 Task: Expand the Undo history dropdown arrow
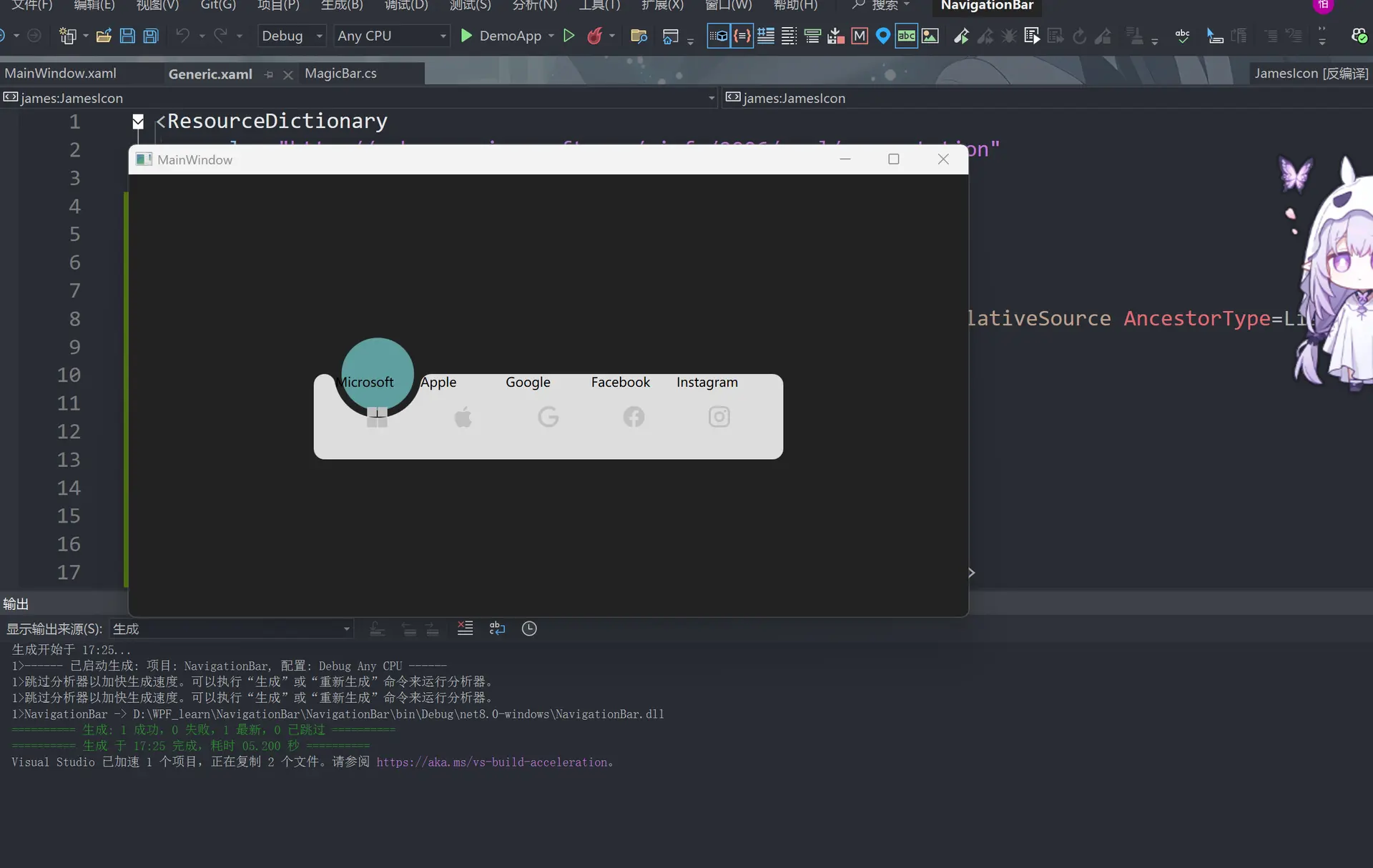(x=202, y=36)
